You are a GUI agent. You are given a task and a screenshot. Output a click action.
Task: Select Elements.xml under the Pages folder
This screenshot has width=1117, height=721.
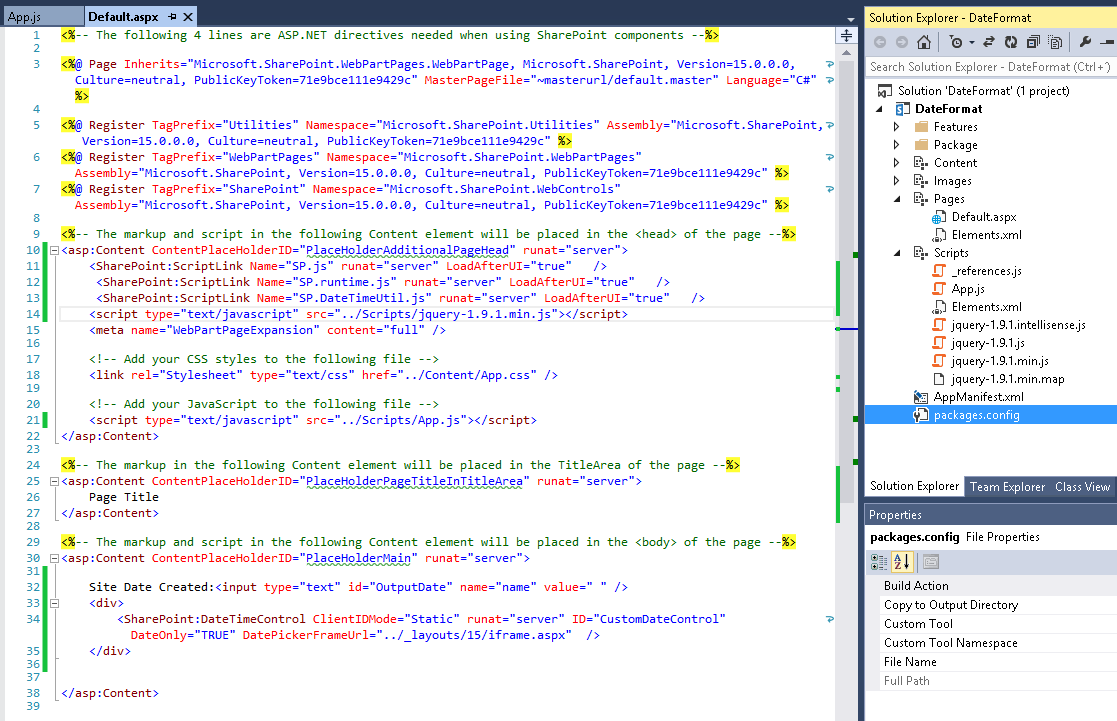[987, 234]
